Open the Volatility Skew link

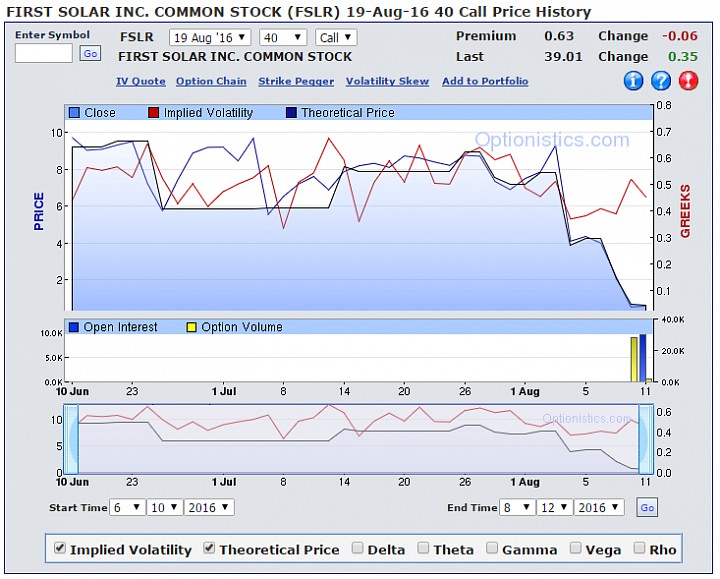[388, 81]
